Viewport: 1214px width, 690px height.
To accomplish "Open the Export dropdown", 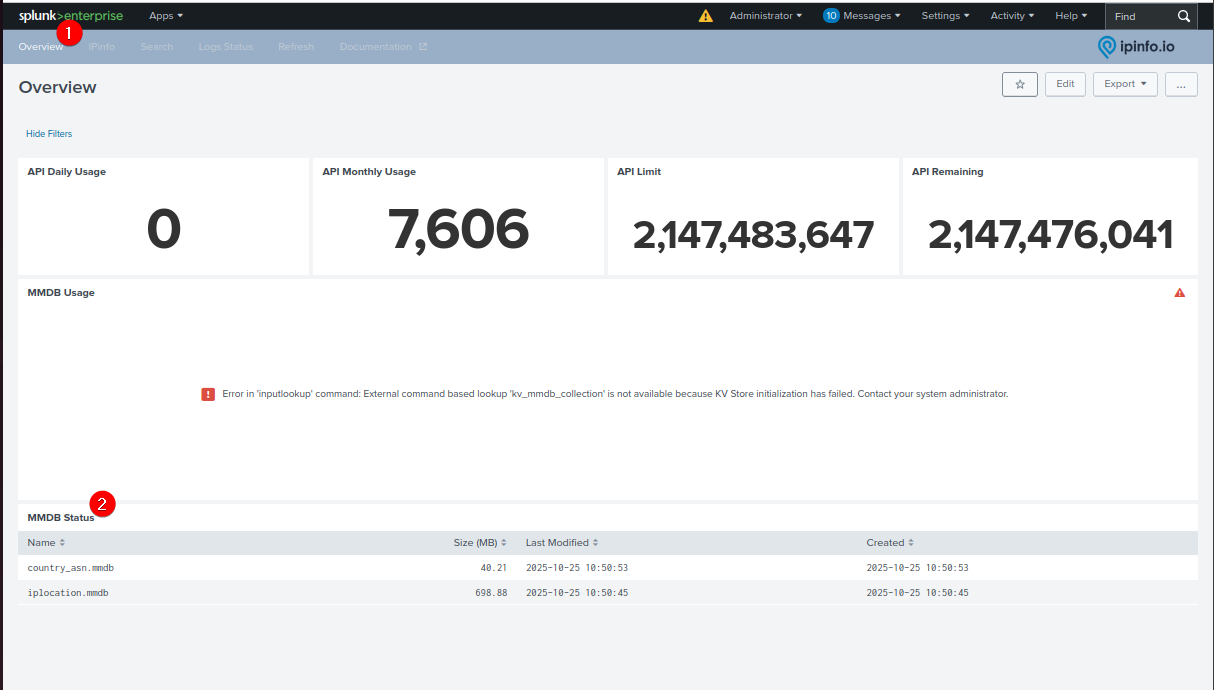I will pyautogui.click(x=1124, y=84).
